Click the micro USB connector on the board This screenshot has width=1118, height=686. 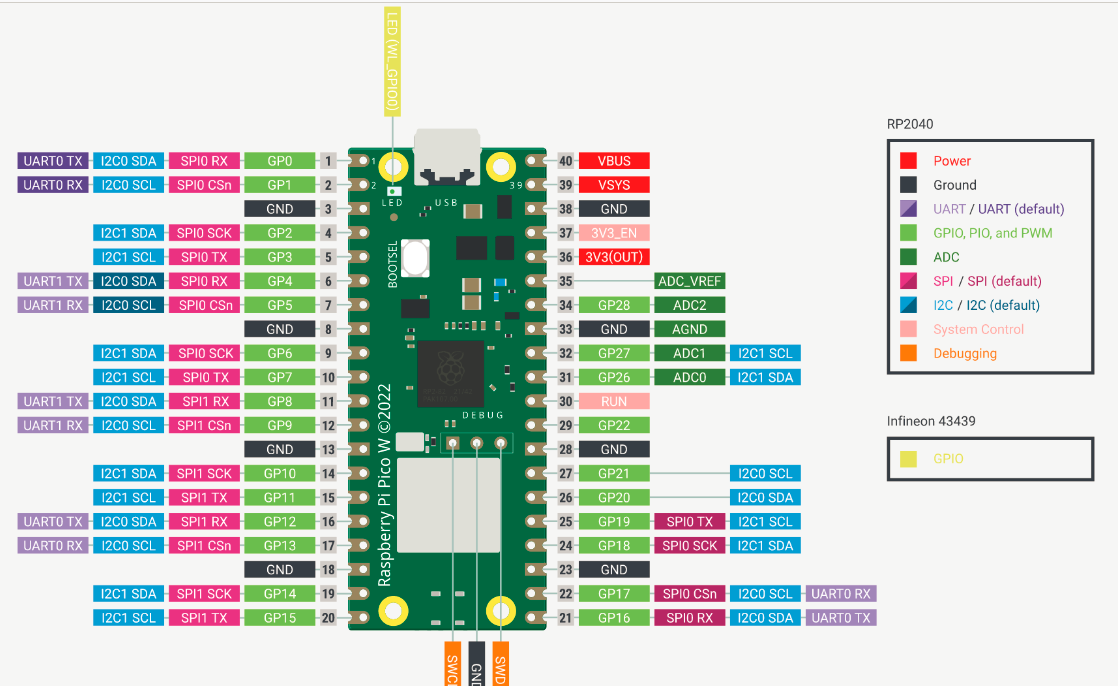(446, 160)
